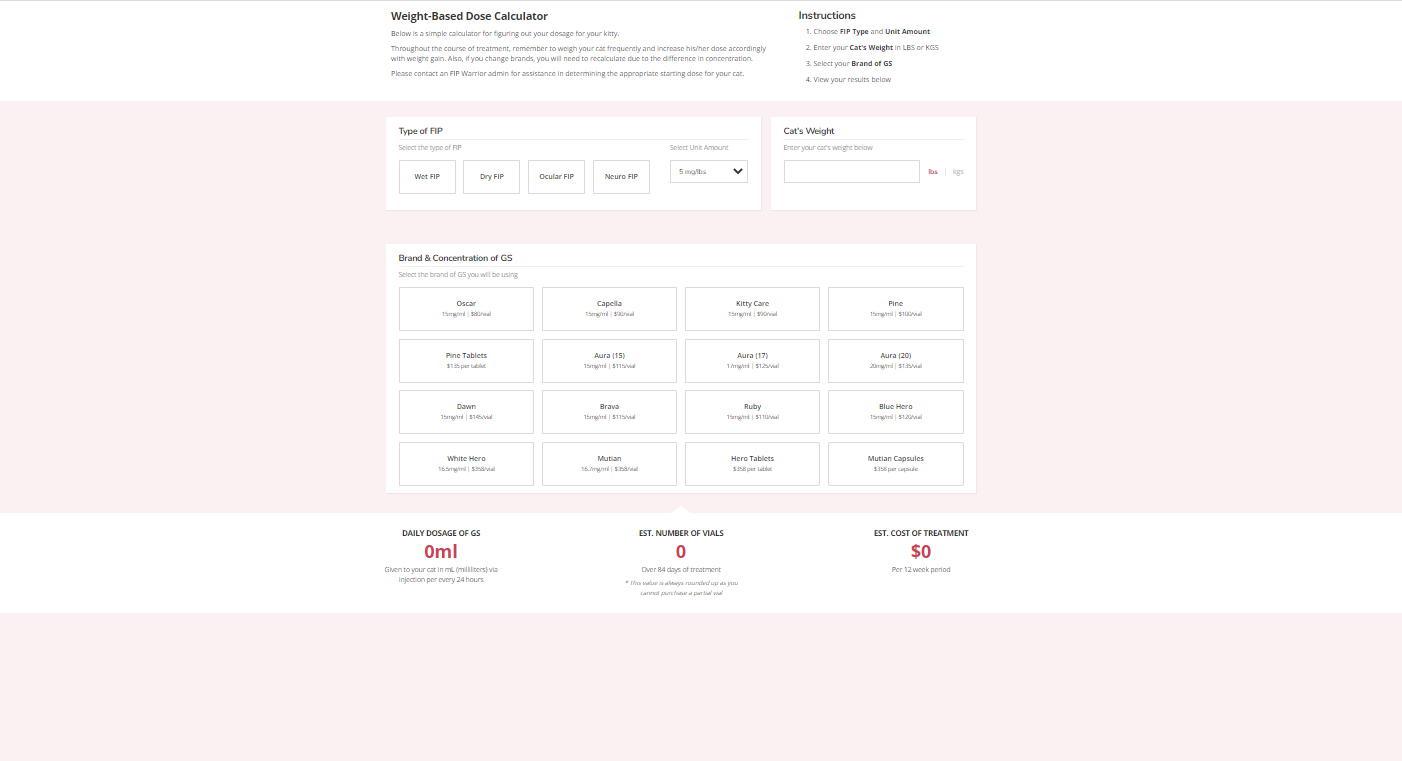Click the Weight-Based Dose Calculator heading

coord(469,16)
